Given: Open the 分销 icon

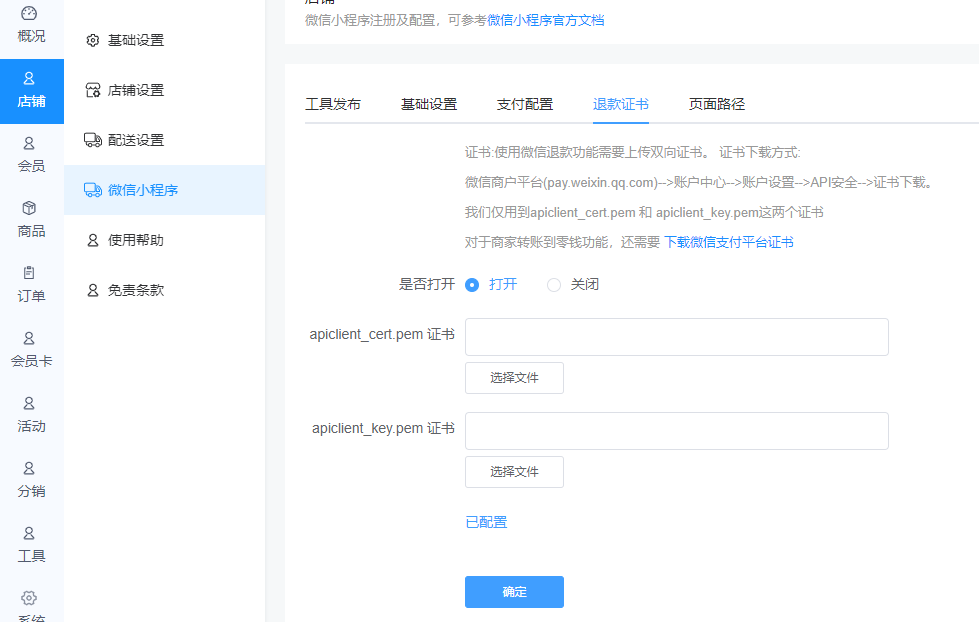Looking at the screenshot, I should [29, 468].
